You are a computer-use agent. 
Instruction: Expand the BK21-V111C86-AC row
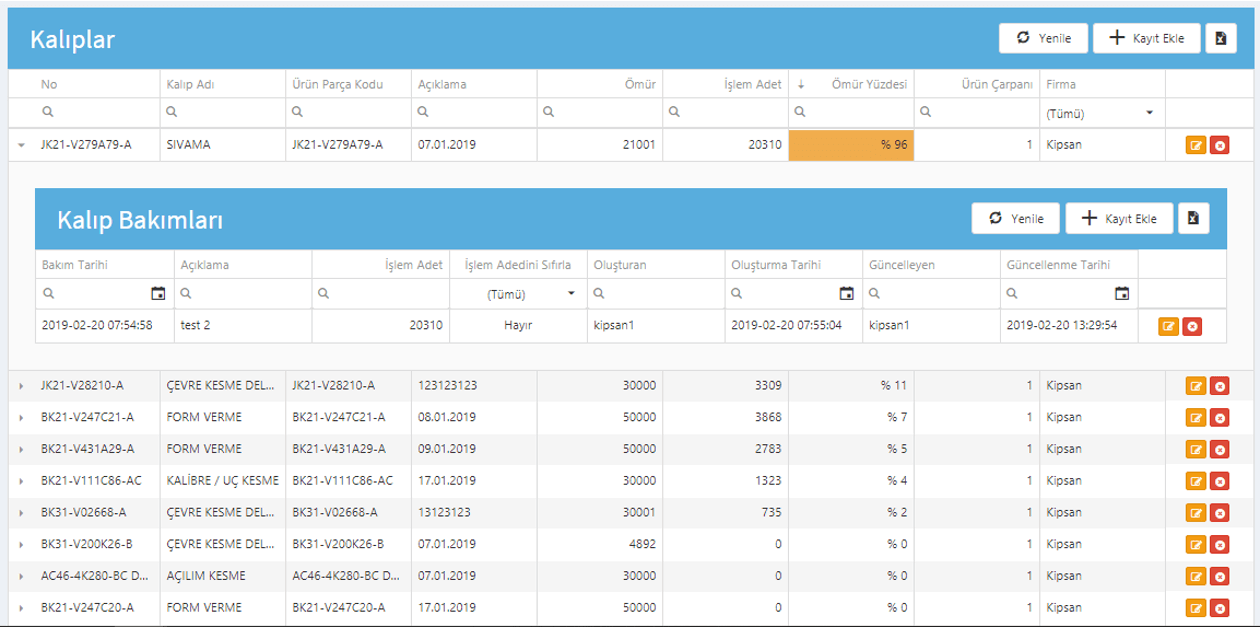(x=21, y=481)
